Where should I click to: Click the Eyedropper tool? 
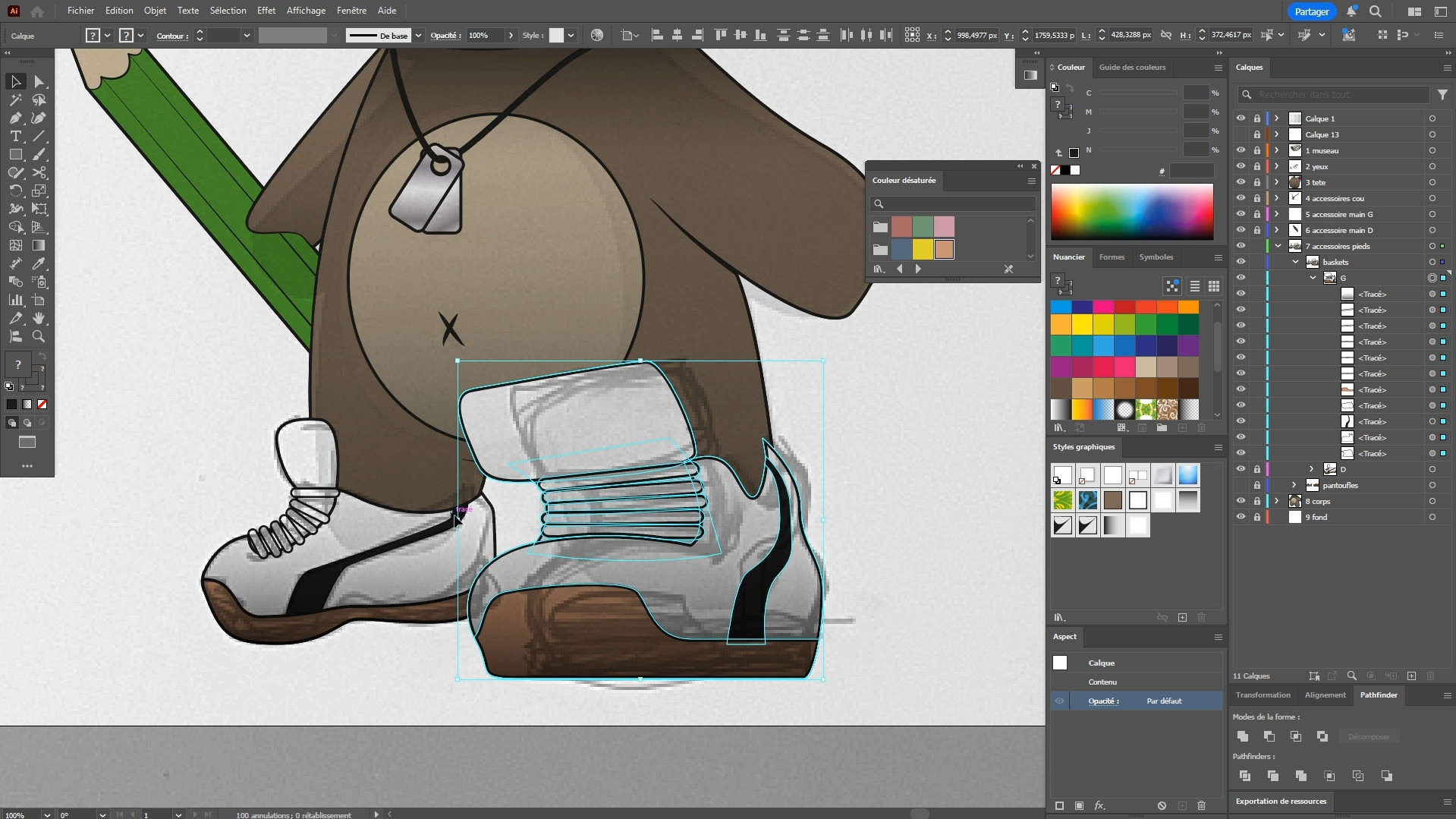tap(39, 264)
